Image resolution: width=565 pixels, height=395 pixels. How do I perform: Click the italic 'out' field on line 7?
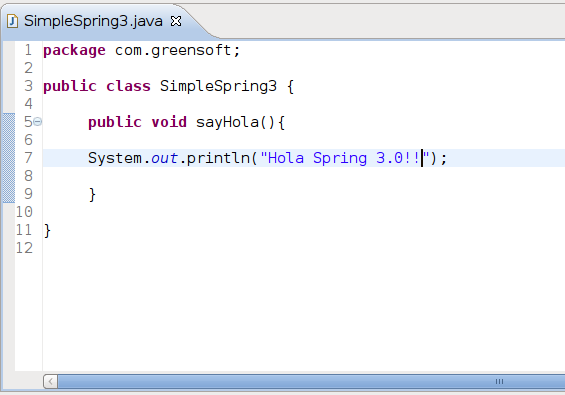pos(164,159)
